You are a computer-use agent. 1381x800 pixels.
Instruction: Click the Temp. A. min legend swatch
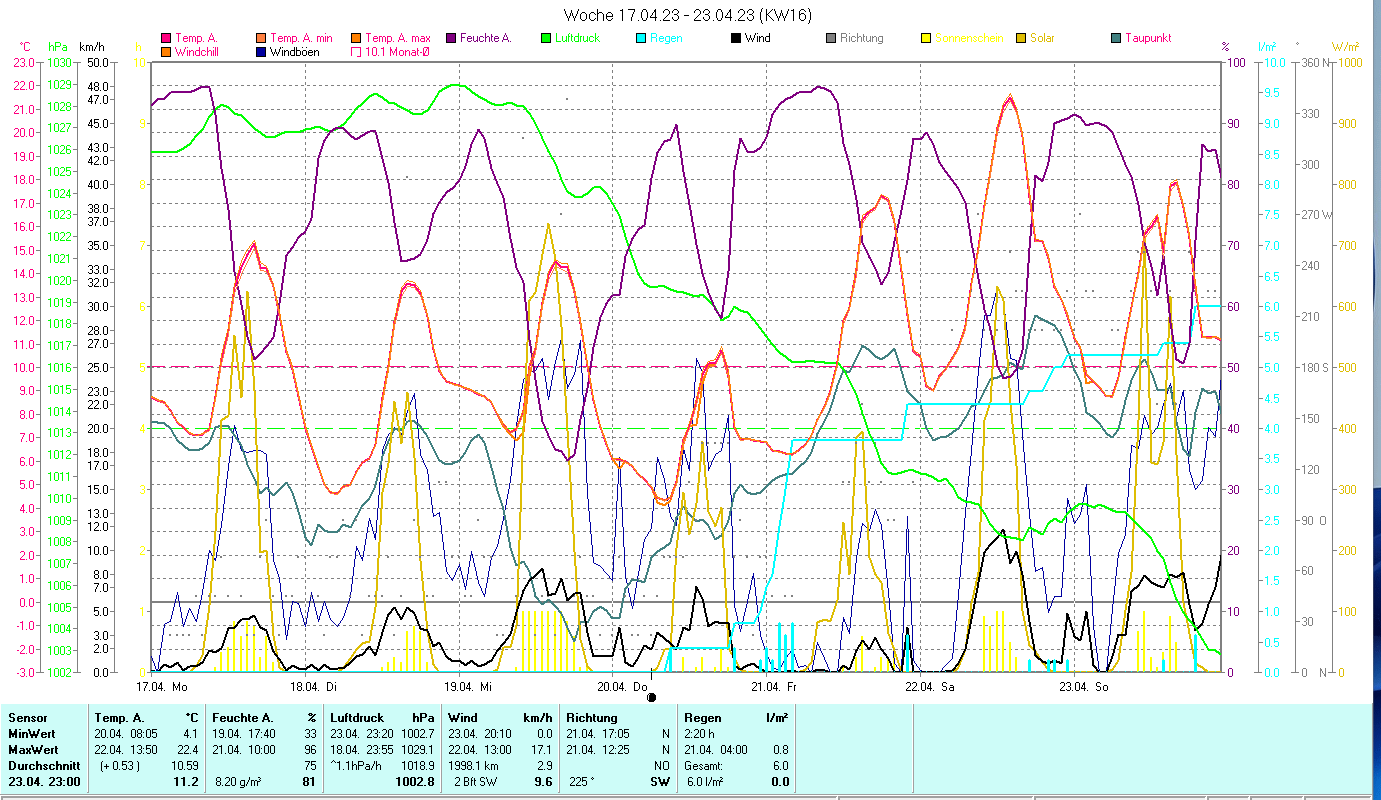(261, 38)
